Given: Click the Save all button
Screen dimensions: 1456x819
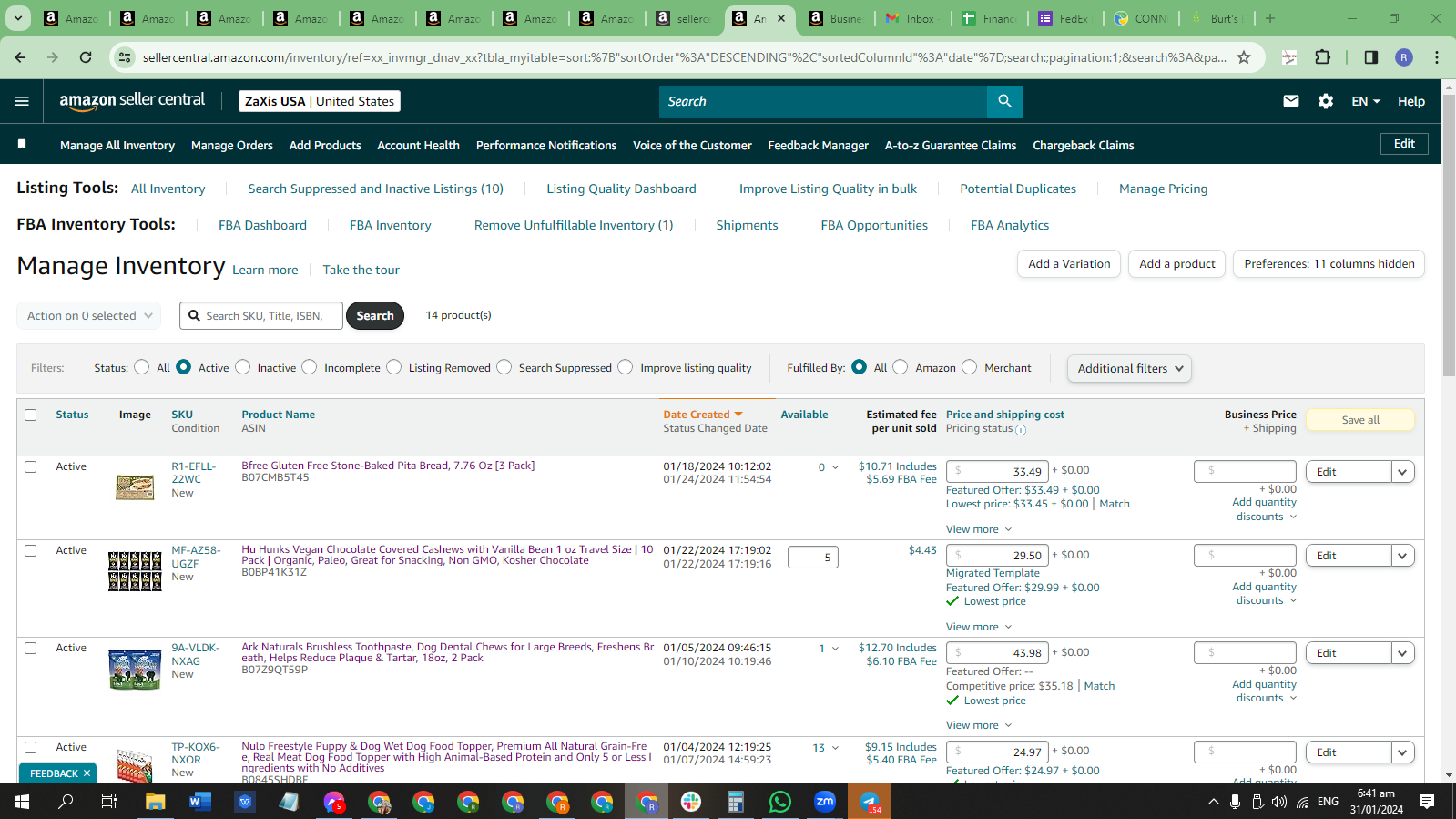Looking at the screenshot, I should (1360, 420).
